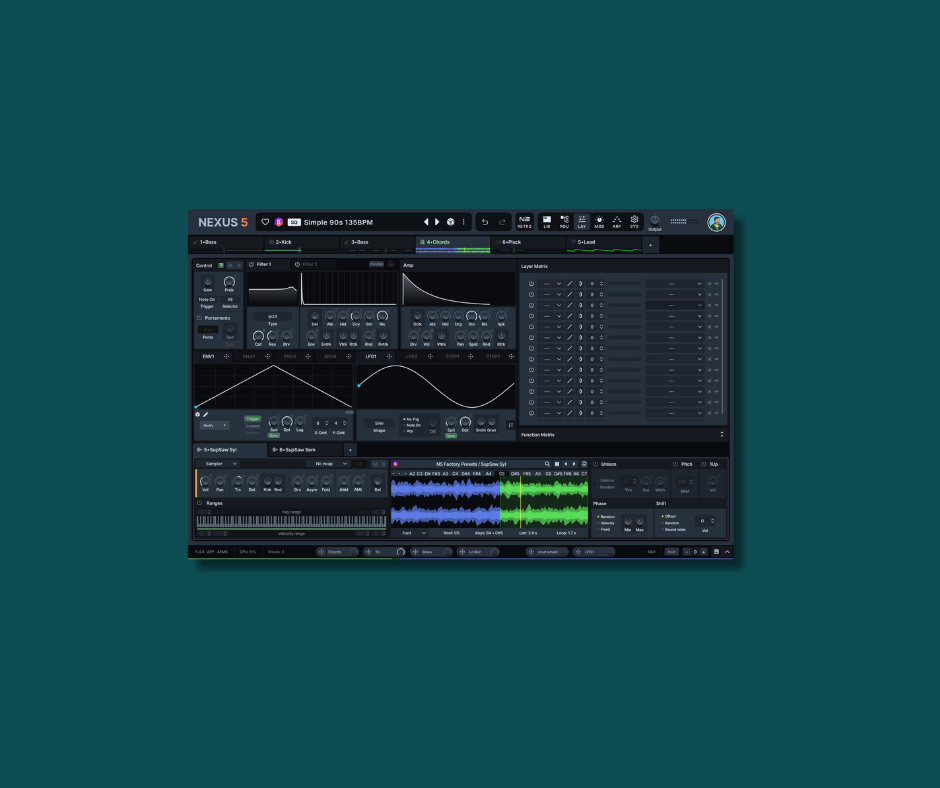Screen dimensions: 940x788
Task: Open the SYS settings icon
Action: point(634,221)
